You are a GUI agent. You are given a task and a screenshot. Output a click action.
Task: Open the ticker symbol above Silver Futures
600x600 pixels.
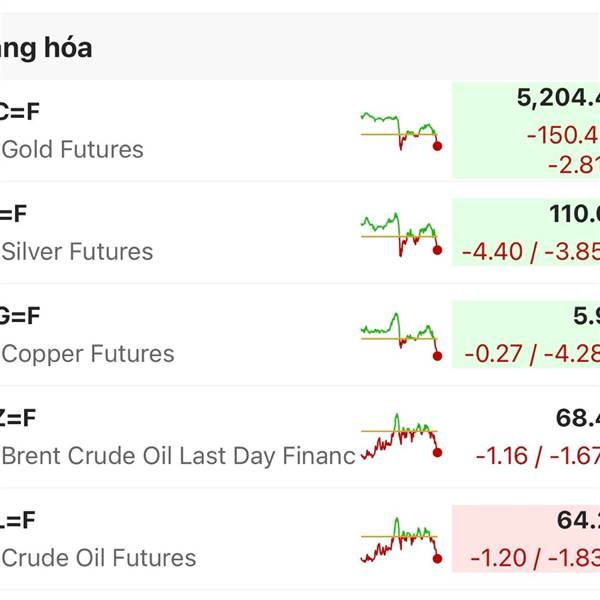coord(14,214)
